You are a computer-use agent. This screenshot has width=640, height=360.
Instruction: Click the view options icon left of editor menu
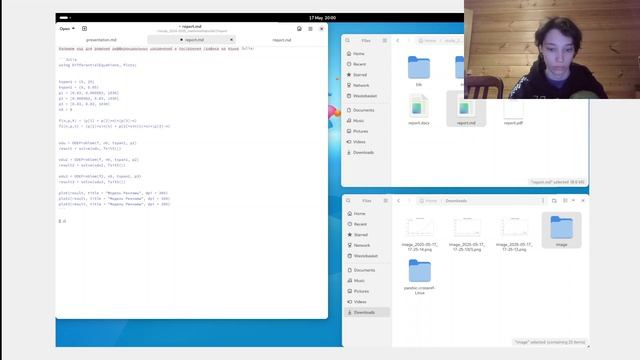pos(299,29)
